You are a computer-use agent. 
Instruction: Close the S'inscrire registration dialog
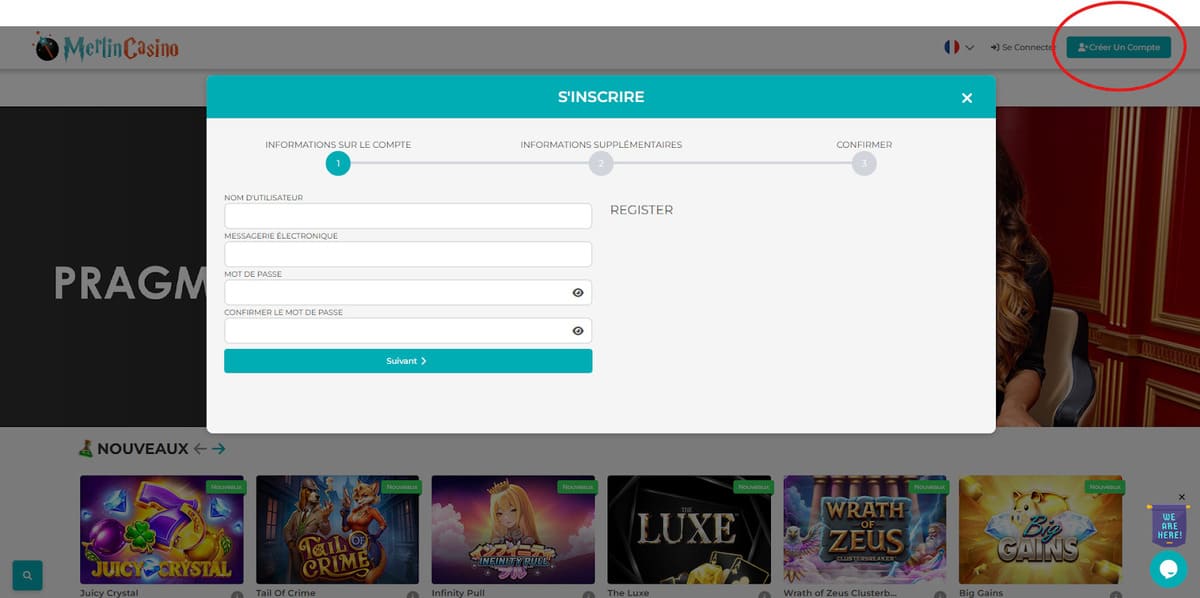[x=966, y=98]
